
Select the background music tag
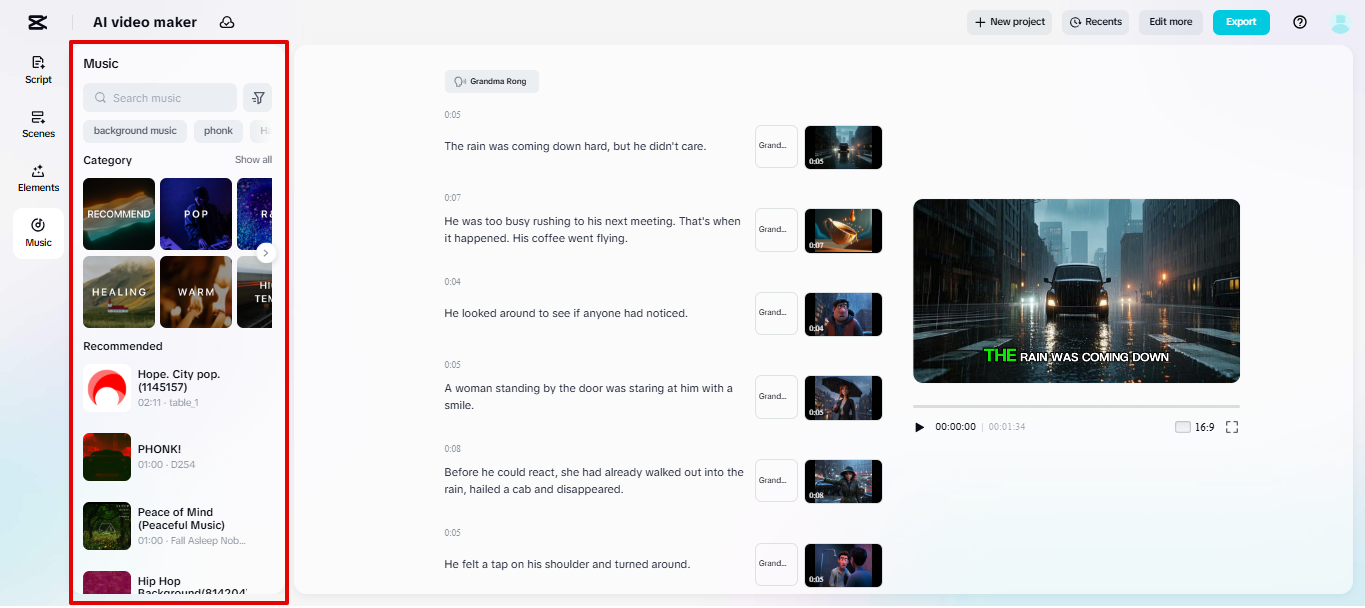click(135, 131)
